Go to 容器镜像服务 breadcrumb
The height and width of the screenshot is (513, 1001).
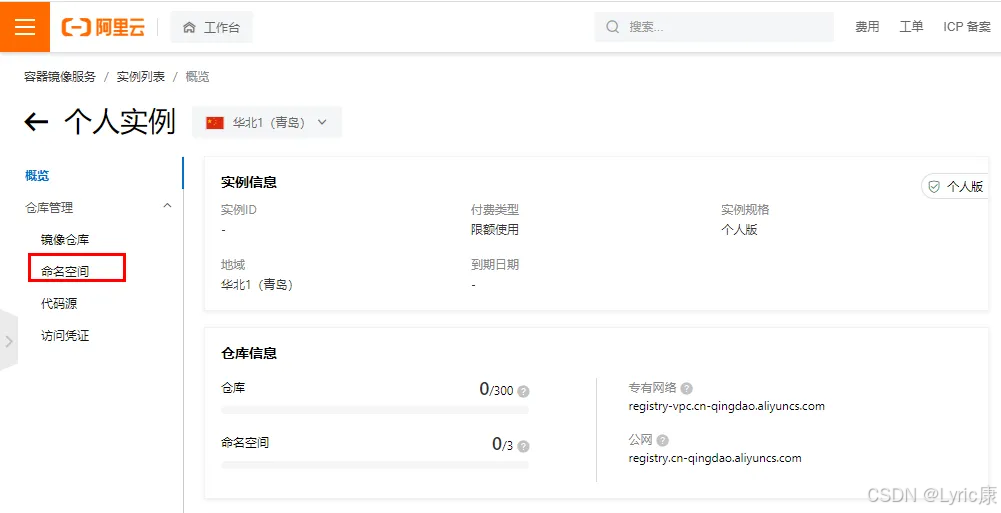[x=60, y=77]
